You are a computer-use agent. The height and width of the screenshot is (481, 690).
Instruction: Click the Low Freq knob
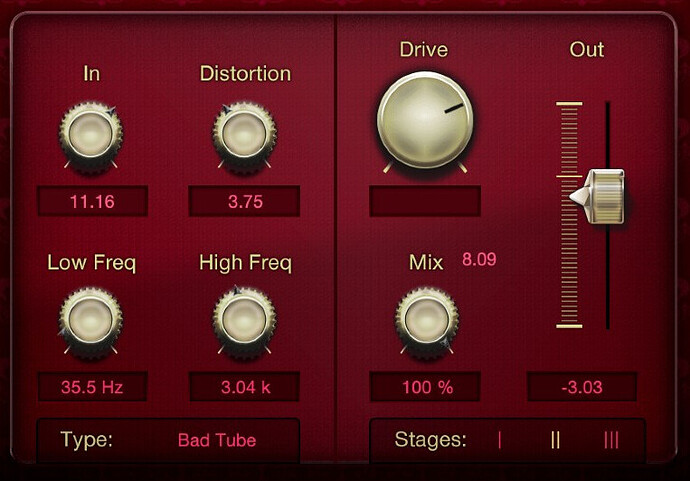pyautogui.click(x=91, y=320)
